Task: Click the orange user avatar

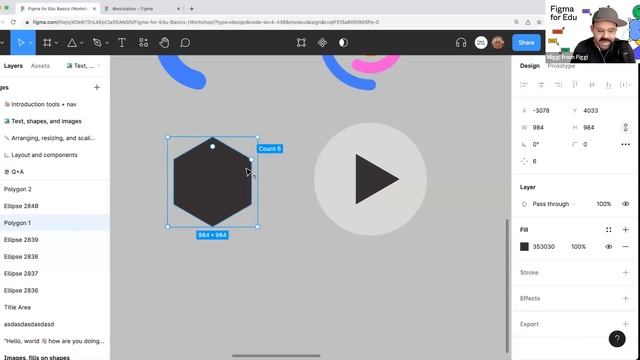Action: point(498,42)
